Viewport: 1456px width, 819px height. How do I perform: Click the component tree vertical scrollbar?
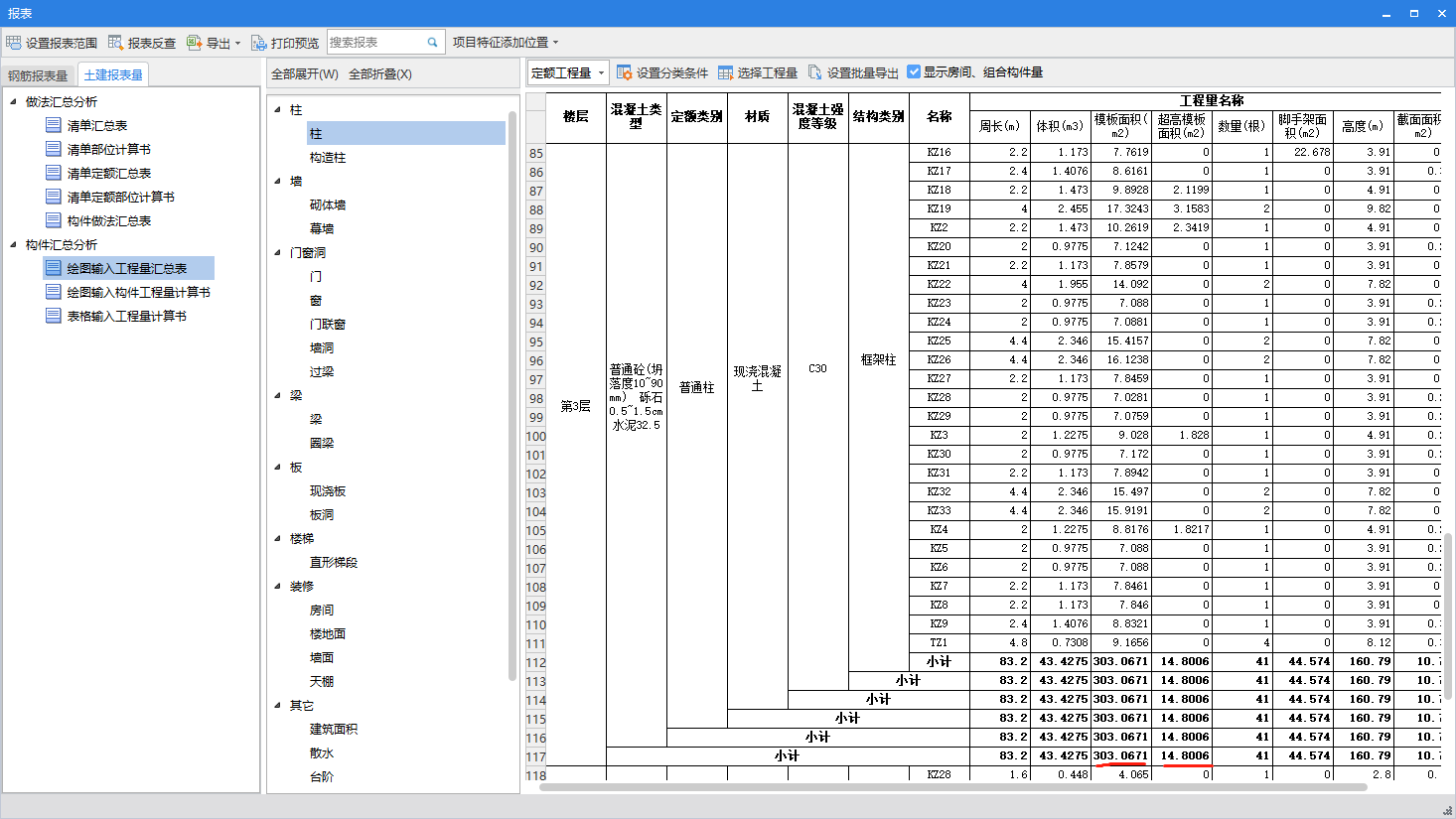pos(512,395)
